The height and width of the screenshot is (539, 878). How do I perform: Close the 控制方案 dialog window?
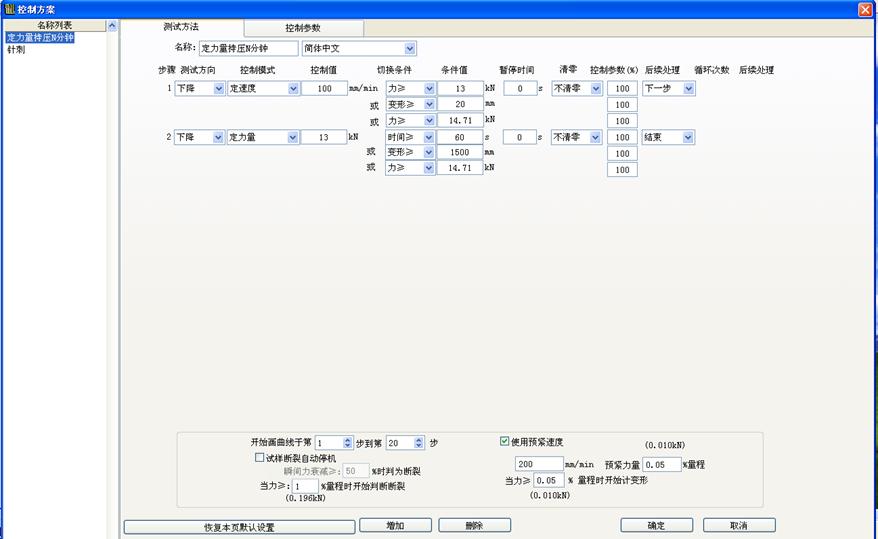pos(864,9)
